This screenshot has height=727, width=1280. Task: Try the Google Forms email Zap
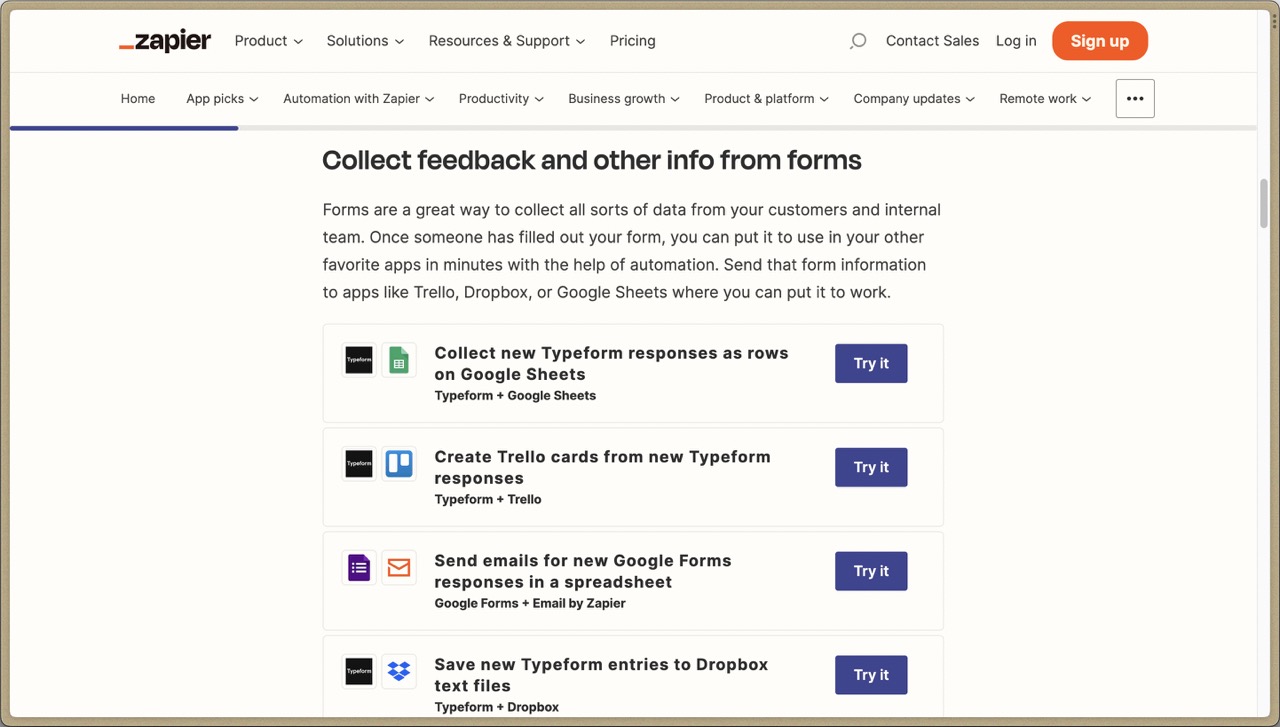[x=871, y=571]
